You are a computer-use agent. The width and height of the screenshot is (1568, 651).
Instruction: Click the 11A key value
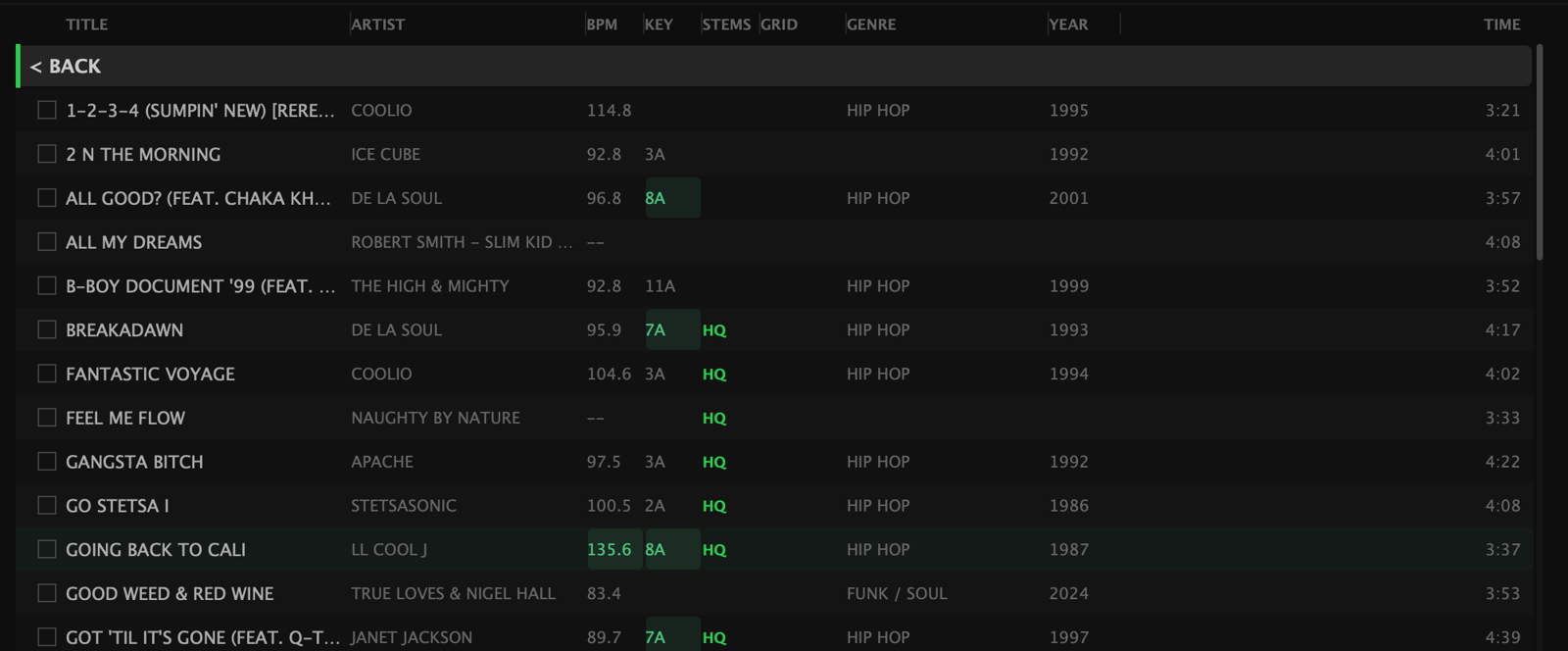[x=661, y=286]
